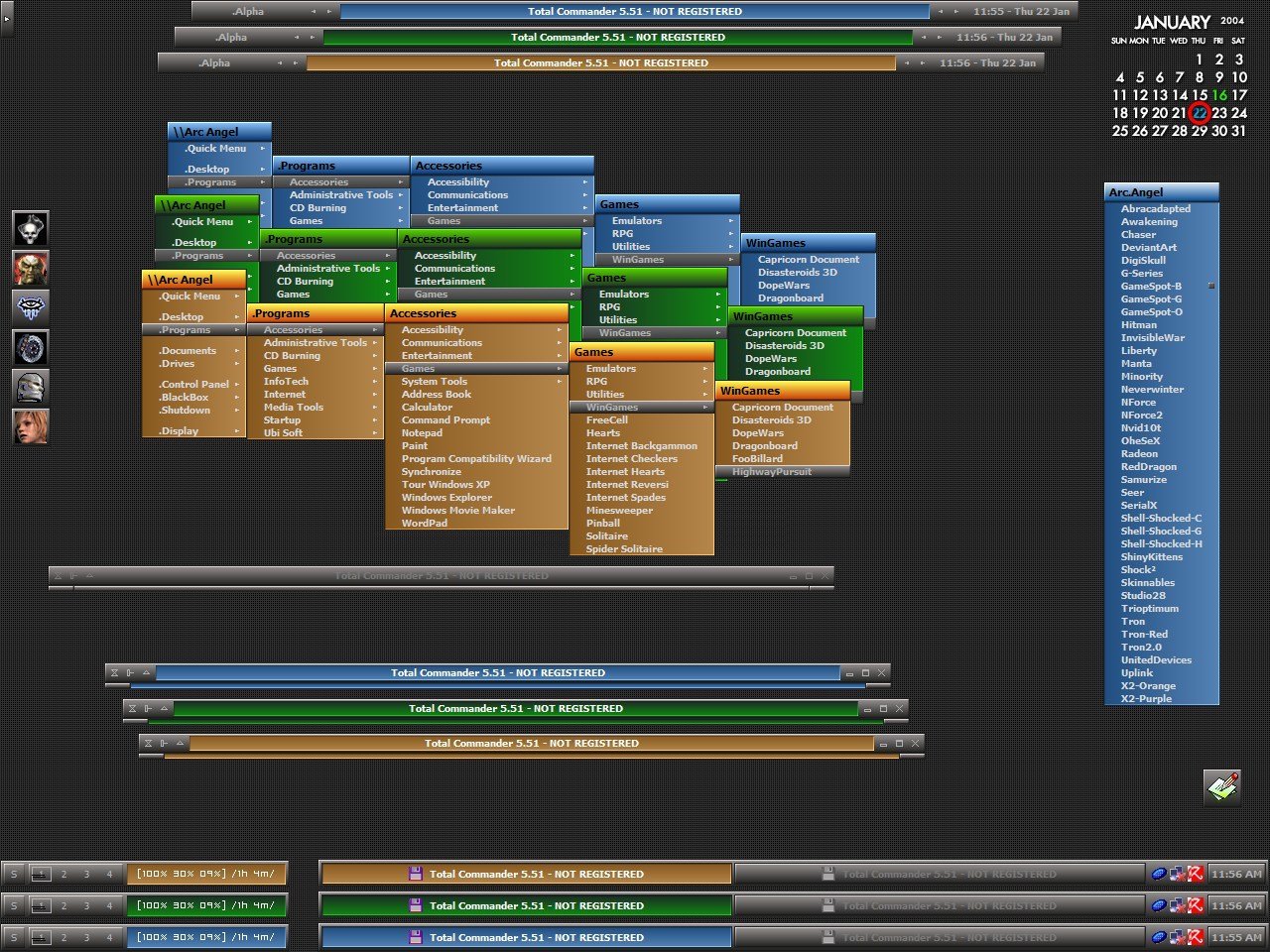The height and width of the screenshot is (952, 1270).
Task: Open the silver robot helmet icon
Action: click(x=30, y=387)
